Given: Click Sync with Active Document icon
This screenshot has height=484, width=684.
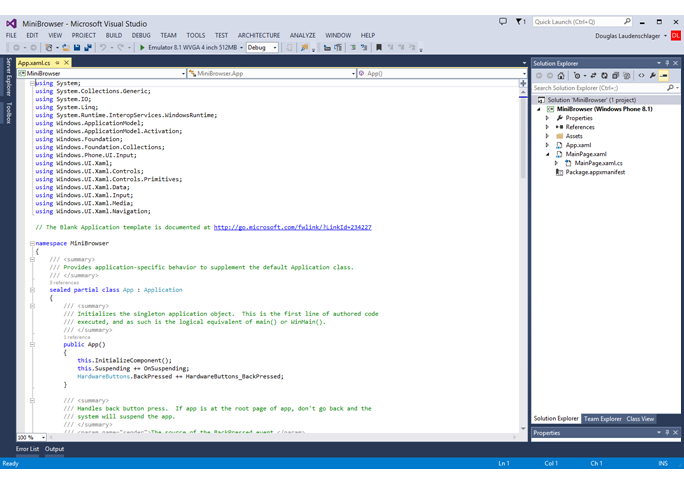Looking at the screenshot, I should click(x=593, y=76).
